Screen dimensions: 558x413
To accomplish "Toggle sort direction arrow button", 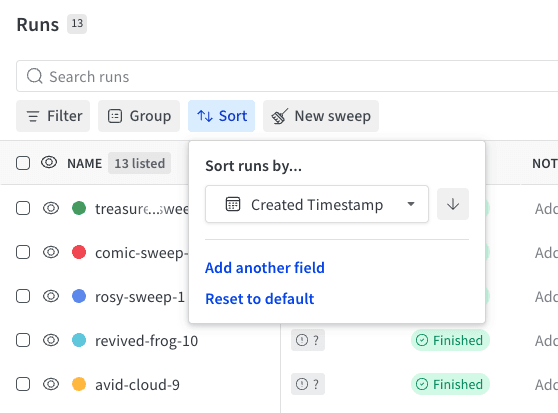I will [453, 204].
